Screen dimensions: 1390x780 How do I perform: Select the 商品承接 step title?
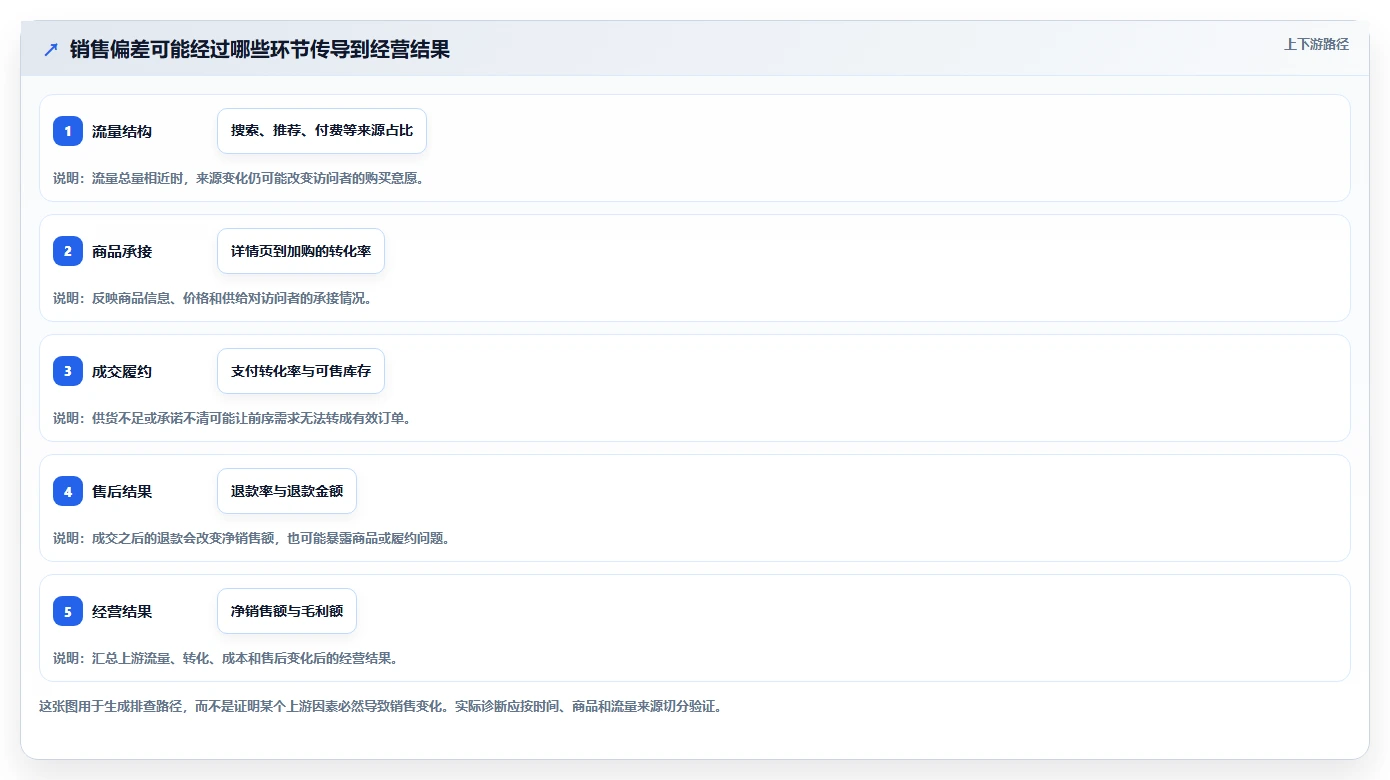point(122,251)
